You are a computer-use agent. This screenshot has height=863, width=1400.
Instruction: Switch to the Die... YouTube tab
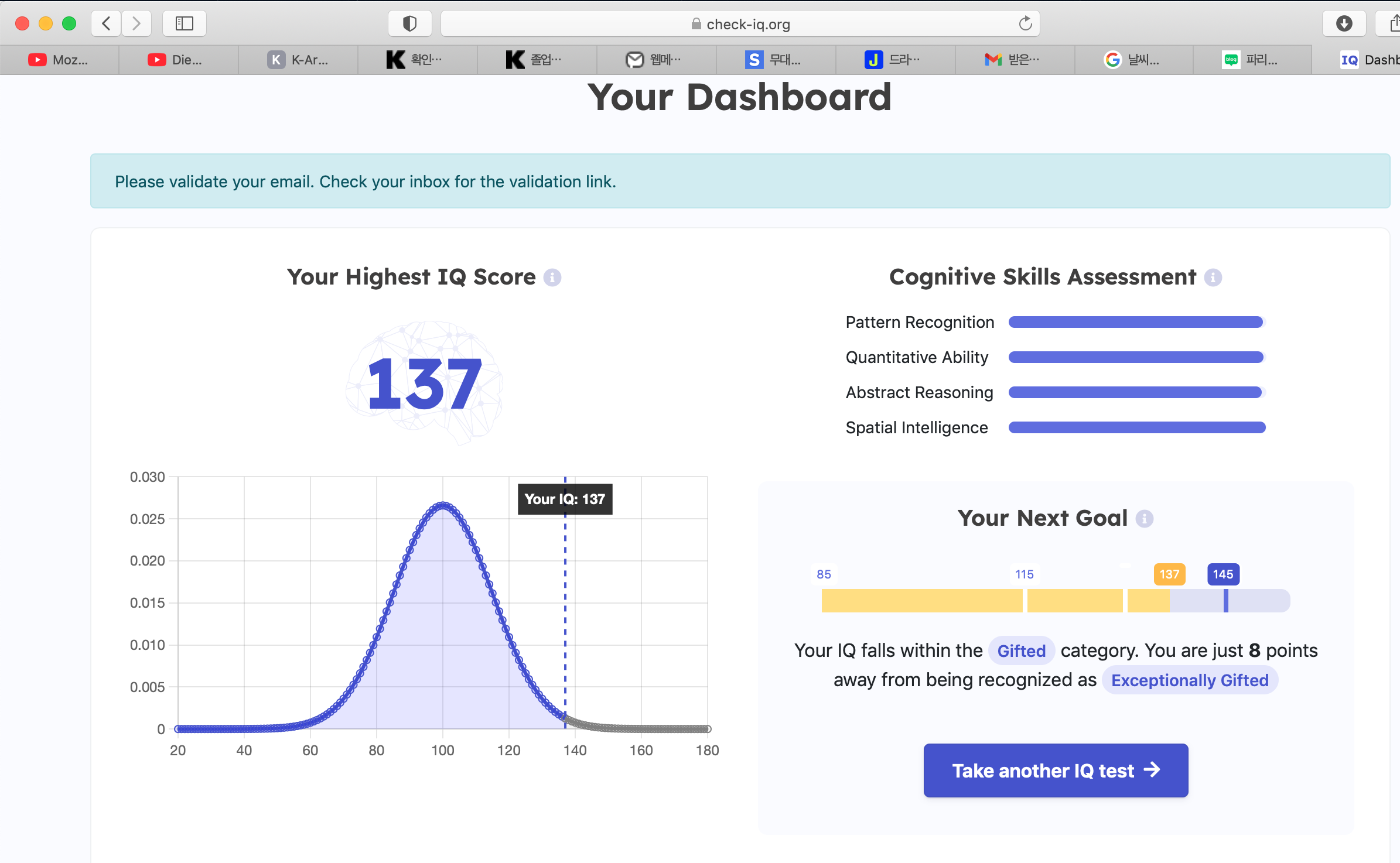179,60
